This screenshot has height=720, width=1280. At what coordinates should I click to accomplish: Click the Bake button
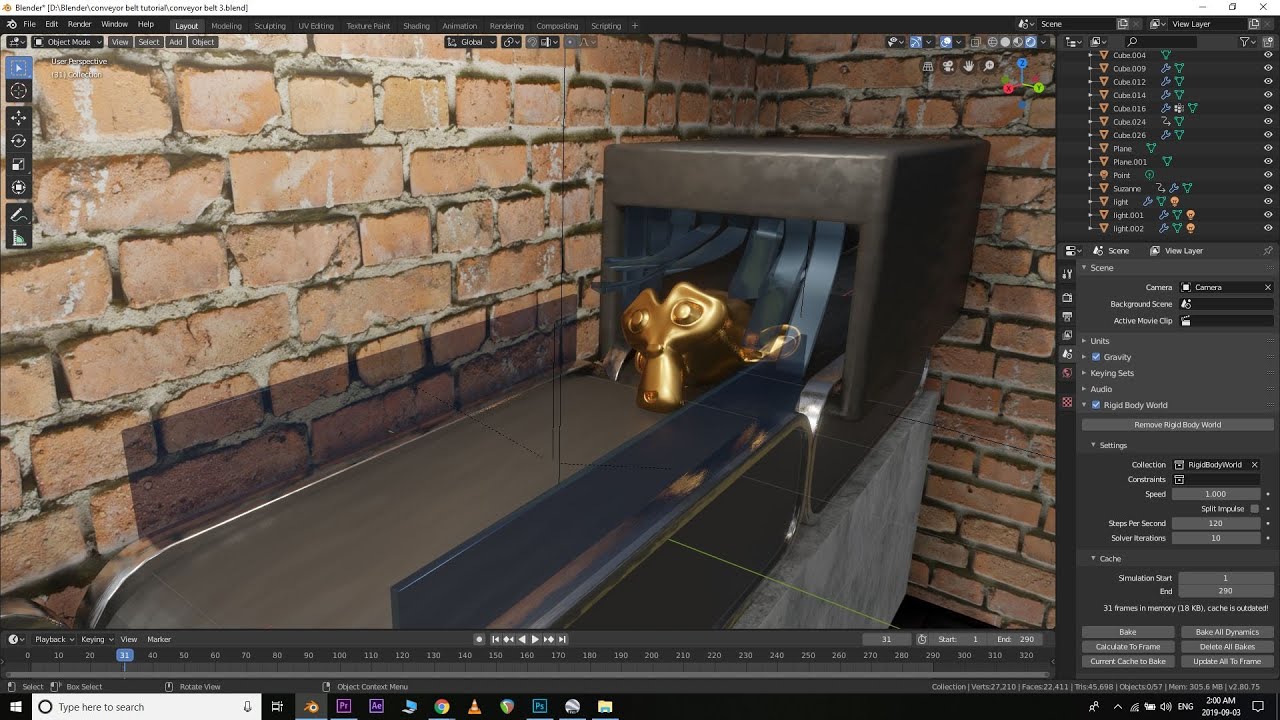[1128, 632]
